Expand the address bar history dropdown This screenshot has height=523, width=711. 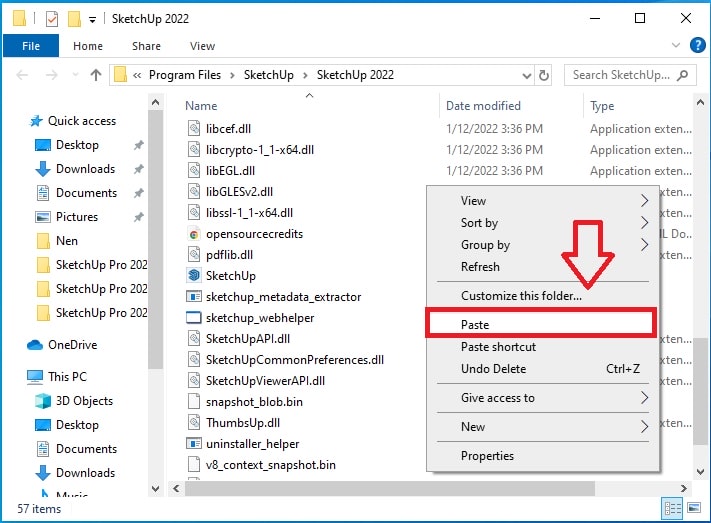(x=526, y=75)
